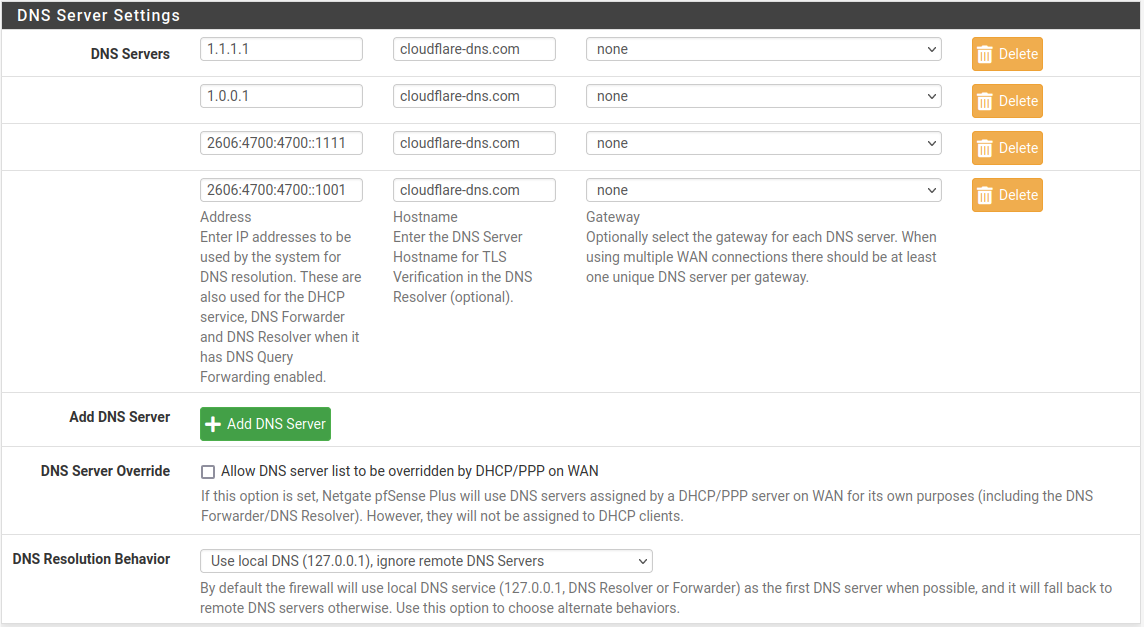Select hostname field in the 2606:4700:4700::1001 row
The height and width of the screenshot is (627, 1144).
click(474, 190)
